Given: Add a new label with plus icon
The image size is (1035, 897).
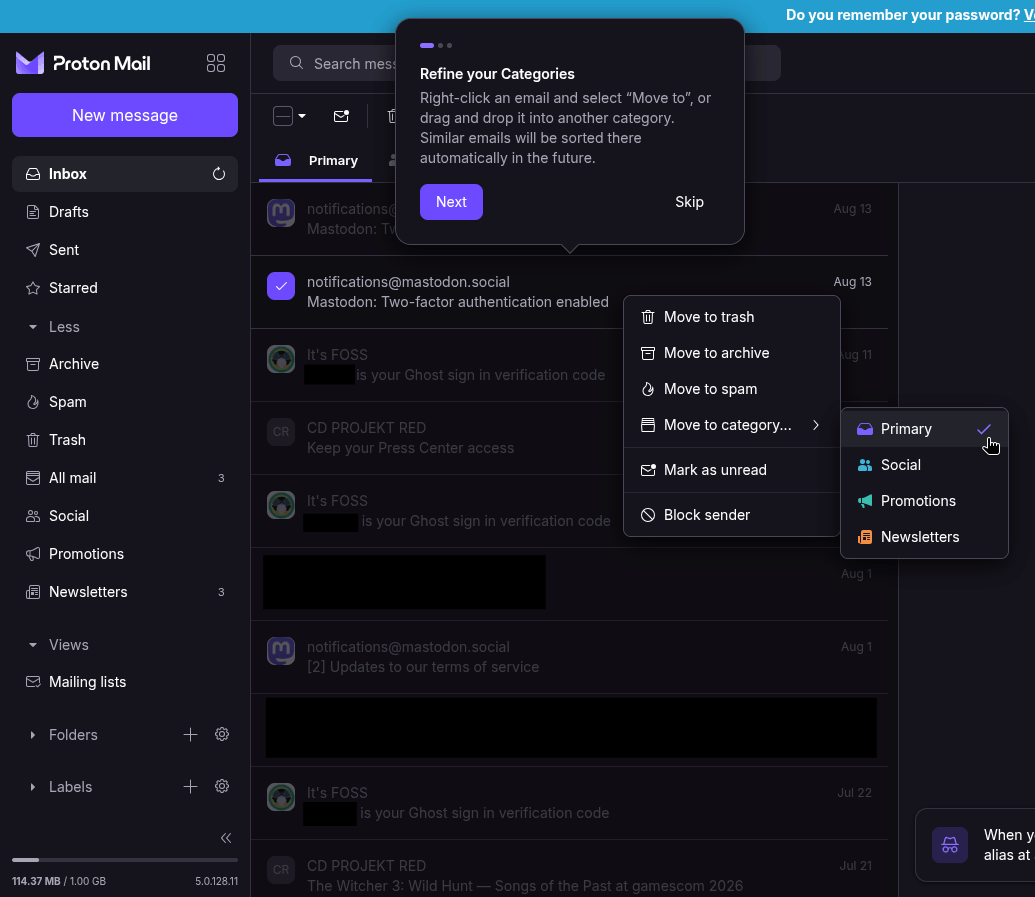Looking at the screenshot, I should click(x=190, y=787).
